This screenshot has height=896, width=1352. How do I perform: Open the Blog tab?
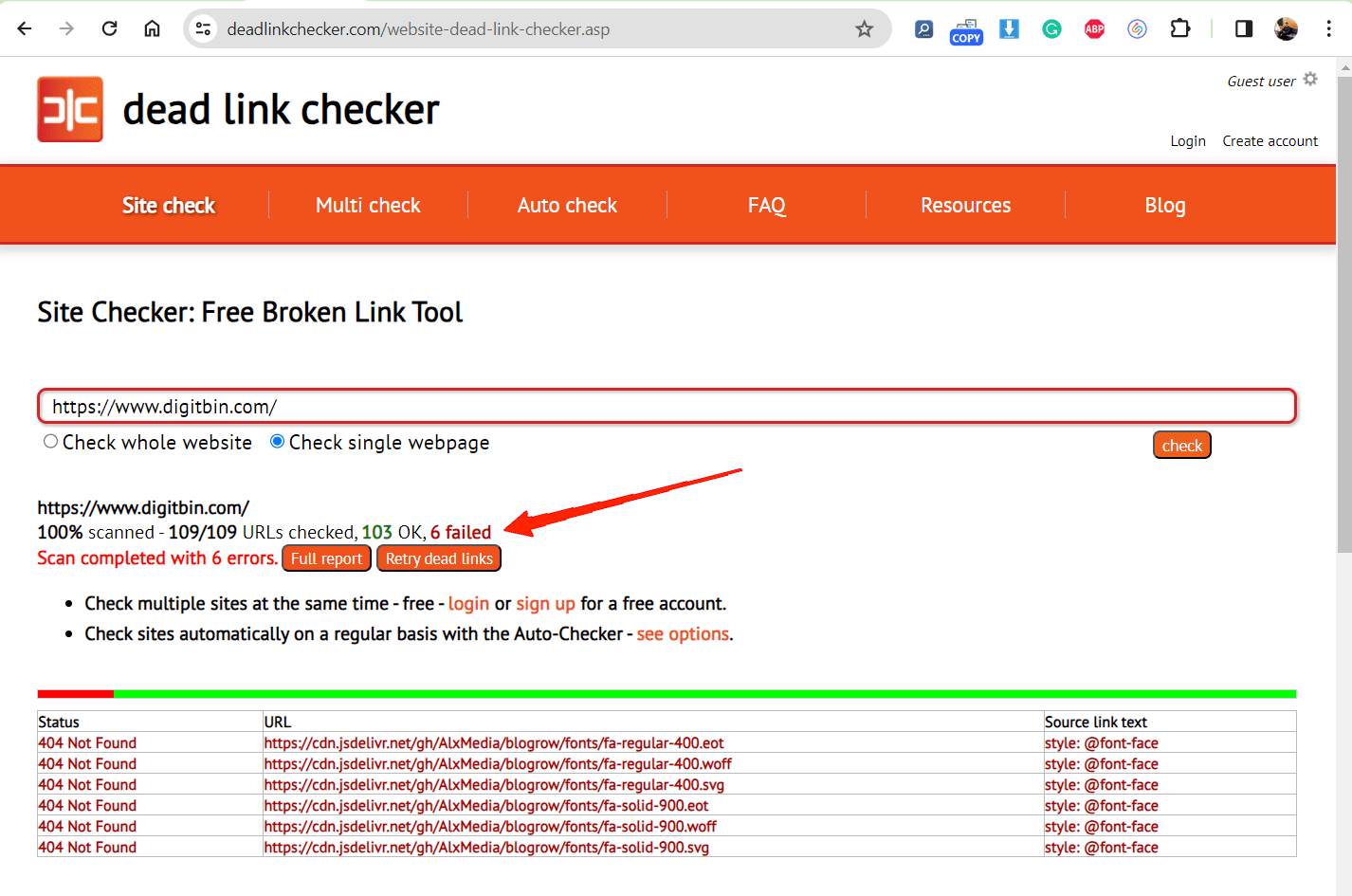click(x=1165, y=205)
